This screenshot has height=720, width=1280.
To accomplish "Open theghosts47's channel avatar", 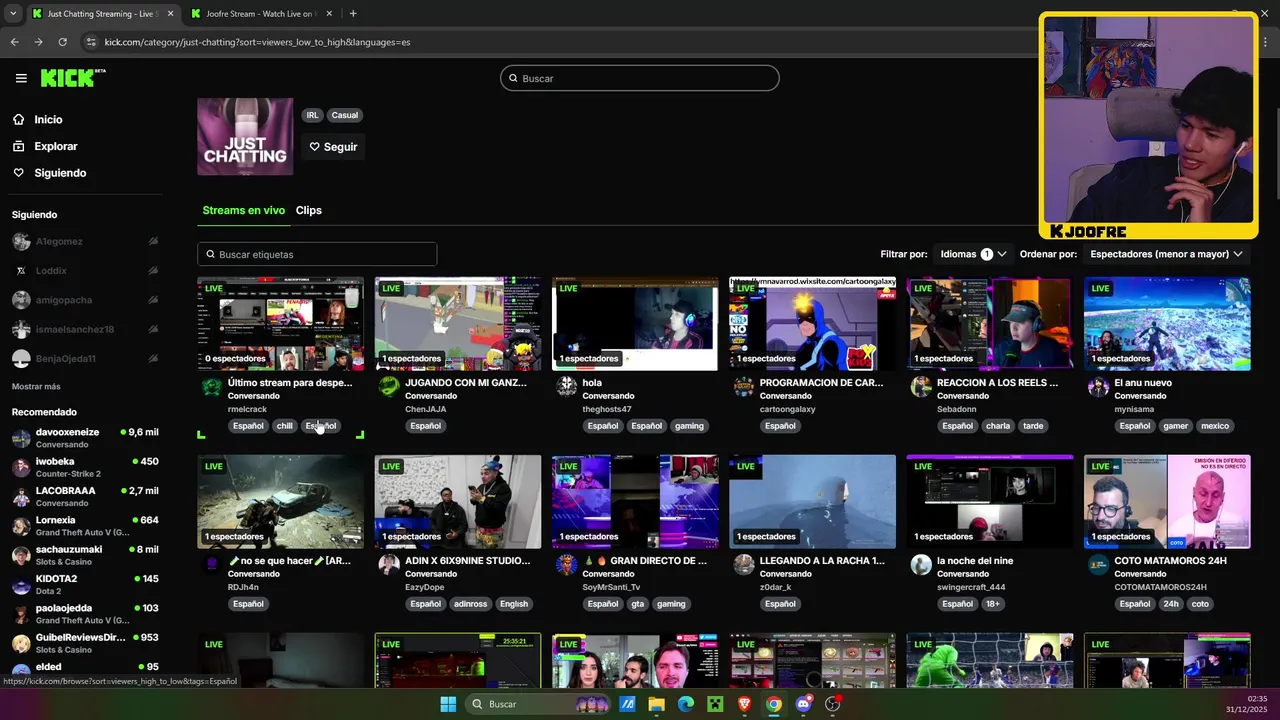I will (567, 387).
